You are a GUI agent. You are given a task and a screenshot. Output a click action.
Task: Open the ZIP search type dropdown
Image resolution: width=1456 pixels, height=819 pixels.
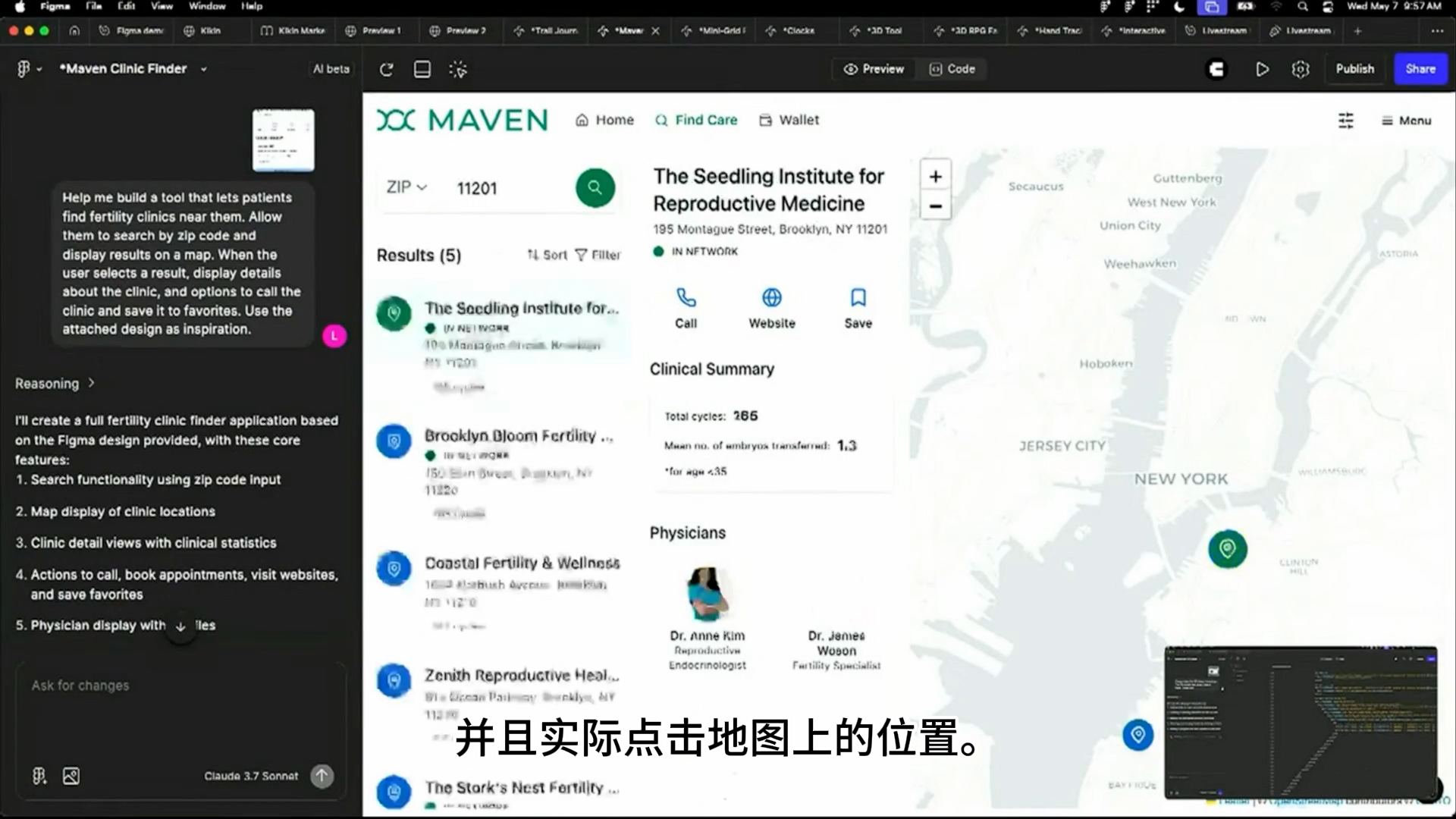pyautogui.click(x=406, y=187)
